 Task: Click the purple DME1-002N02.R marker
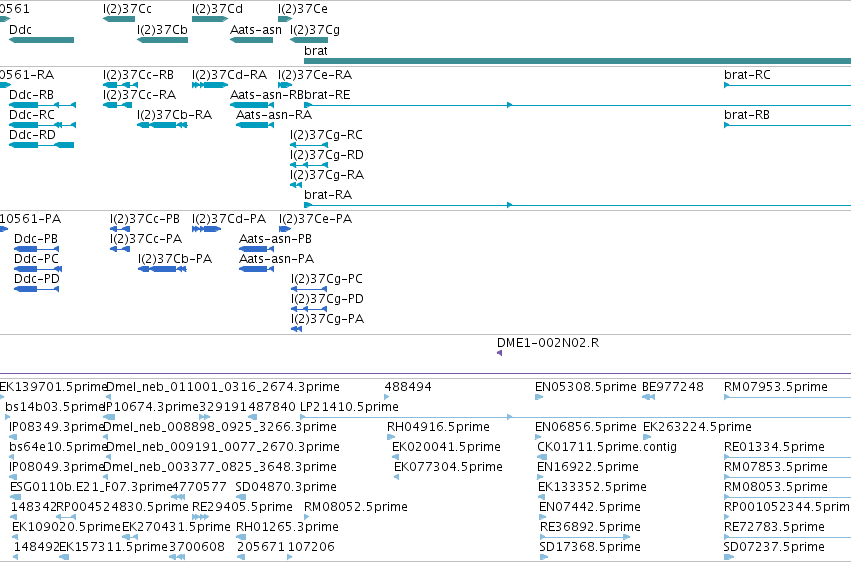pyautogui.click(x=499, y=353)
